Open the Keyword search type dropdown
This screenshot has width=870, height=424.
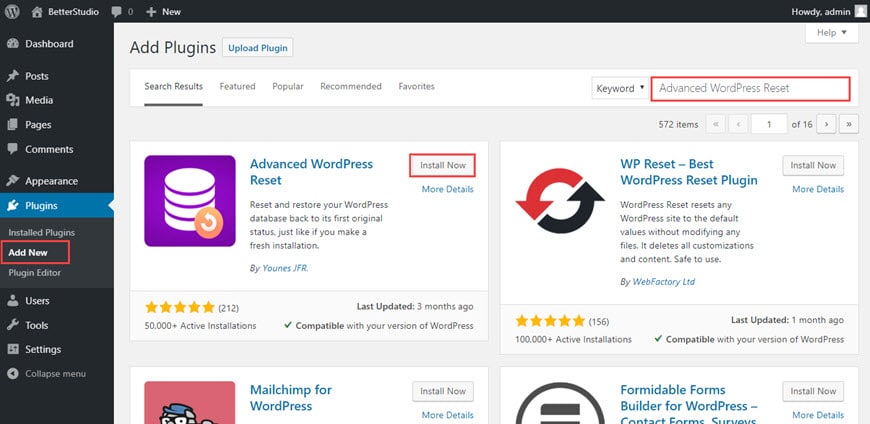[620, 88]
